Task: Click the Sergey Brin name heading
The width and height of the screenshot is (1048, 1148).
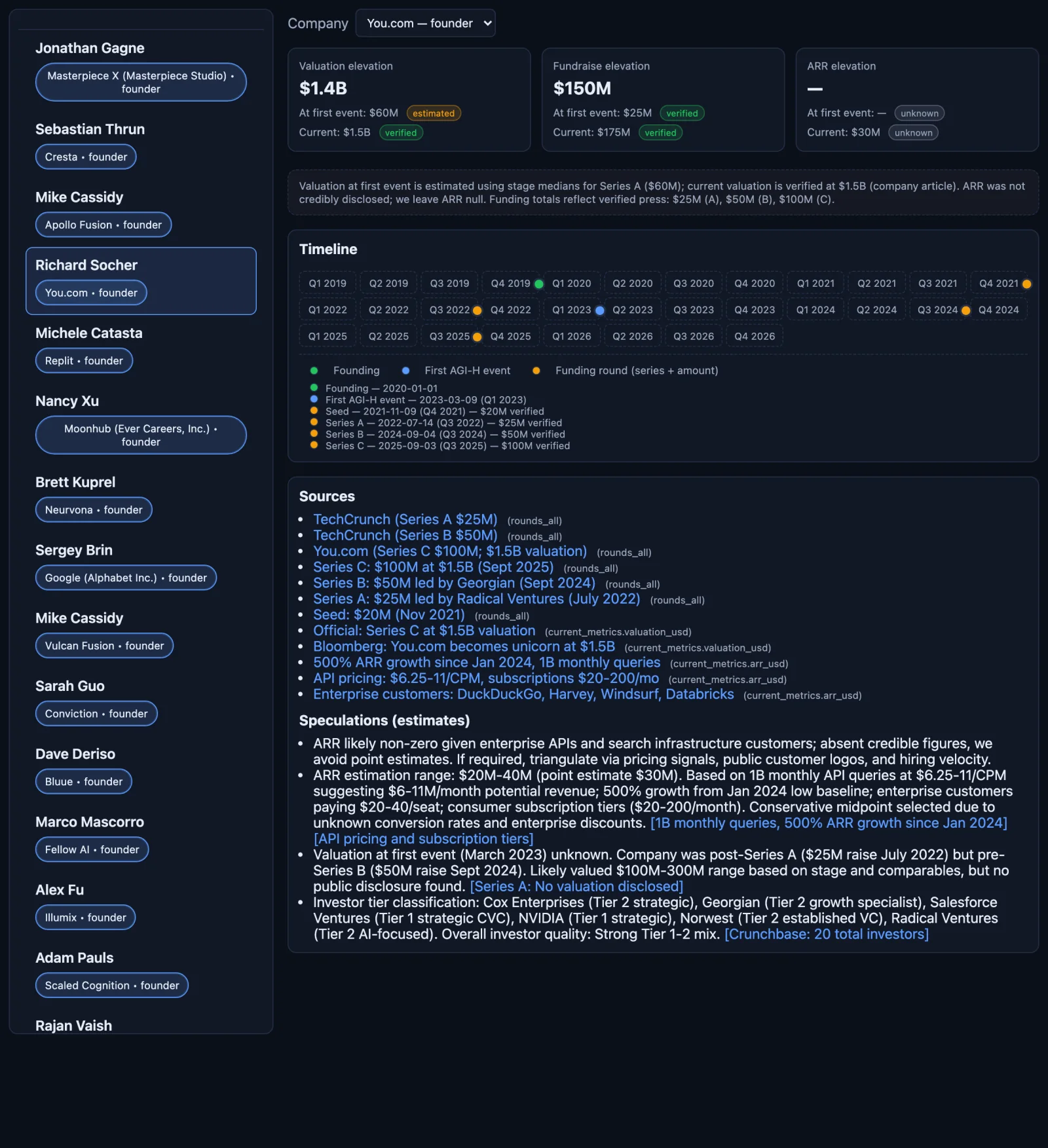Action: [x=74, y=550]
